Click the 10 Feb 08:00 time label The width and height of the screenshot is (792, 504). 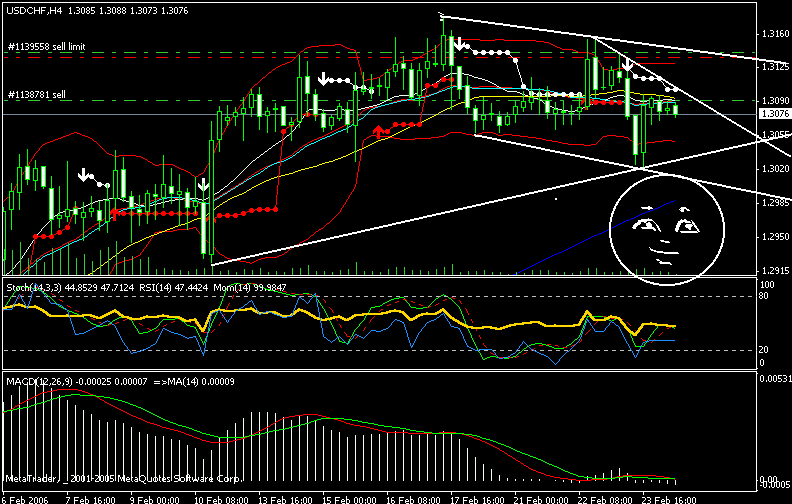[221, 500]
